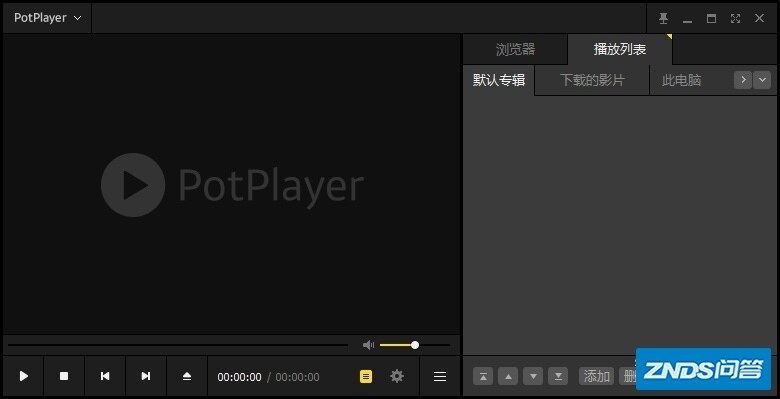Screen dimensions: 780x399
Task: Skip to the next track
Action: [146, 377]
